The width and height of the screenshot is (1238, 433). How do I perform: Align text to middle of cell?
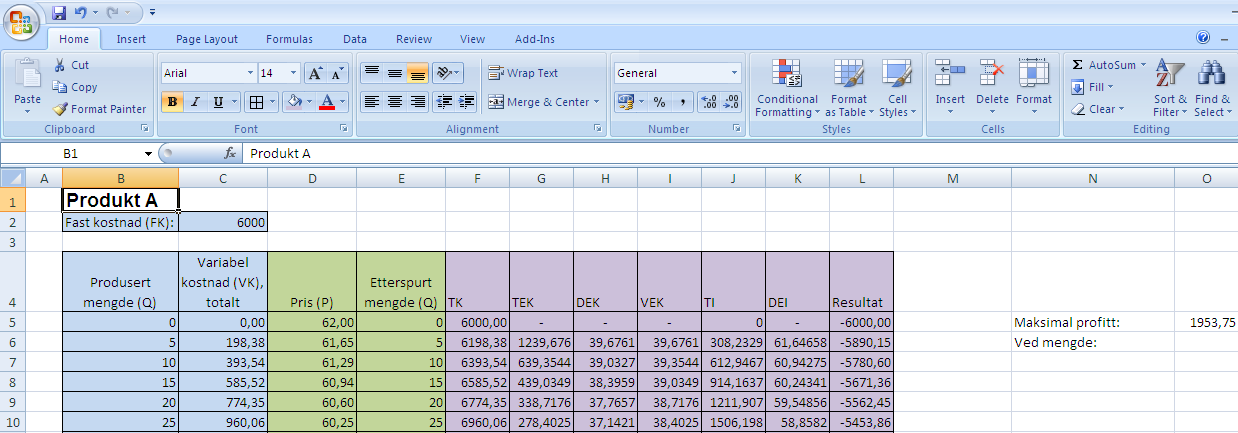click(395, 73)
